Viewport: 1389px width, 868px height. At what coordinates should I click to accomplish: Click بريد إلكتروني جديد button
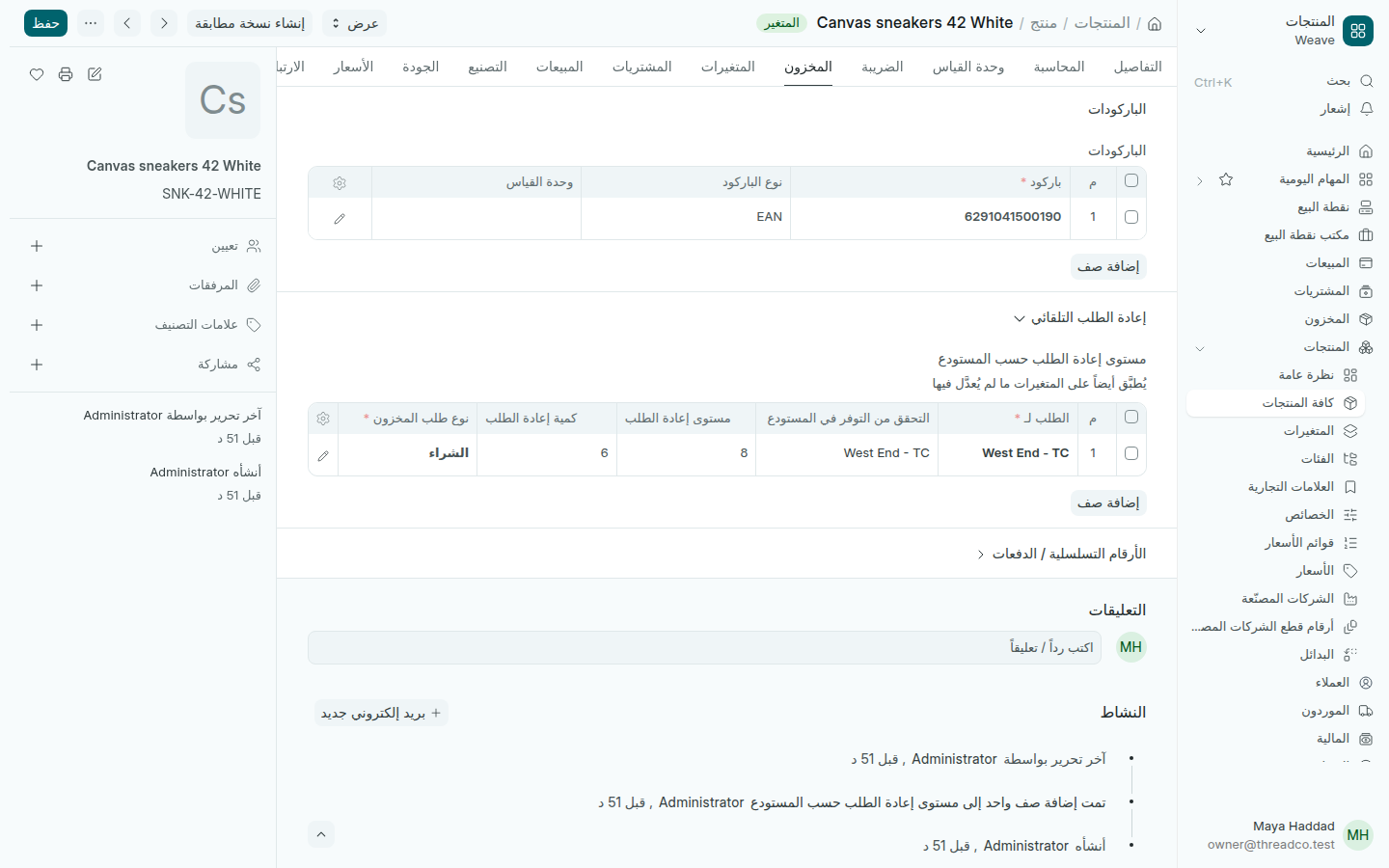pos(381,713)
